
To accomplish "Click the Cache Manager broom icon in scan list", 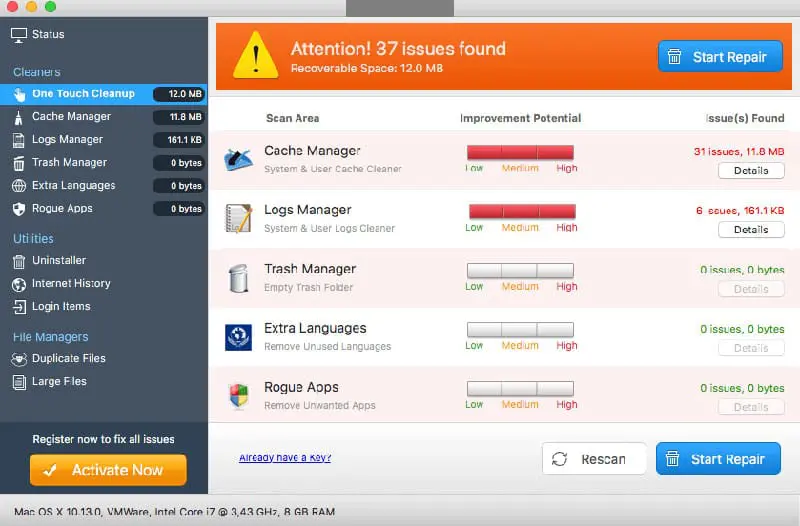I will coord(238,159).
